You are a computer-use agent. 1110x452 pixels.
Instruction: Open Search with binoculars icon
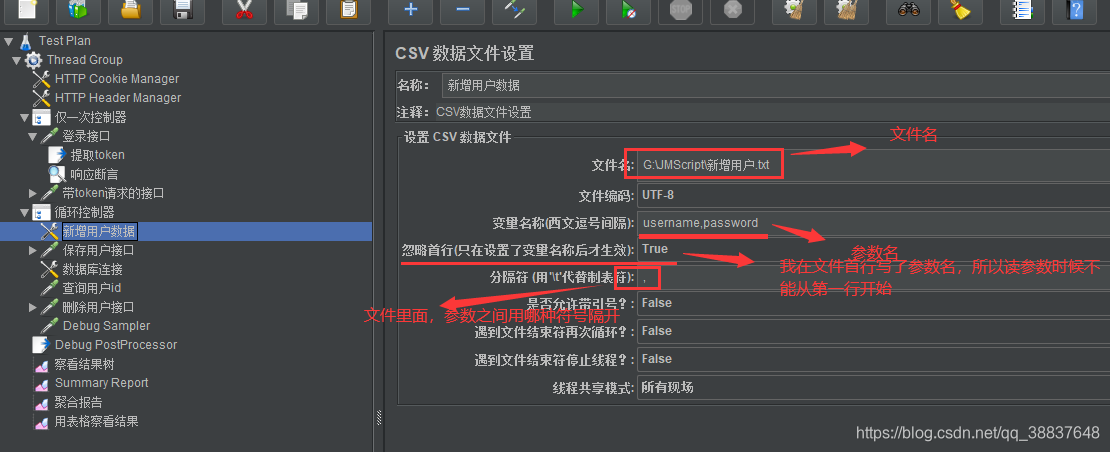pyautogui.click(x=908, y=10)
